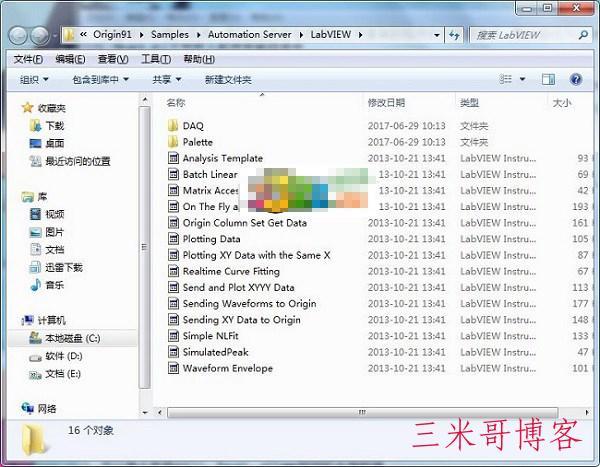Image resolution: width=600 pixels, height=467 pixels.
Task: Open the help question mark icon
Action: (x=576, y=79)
